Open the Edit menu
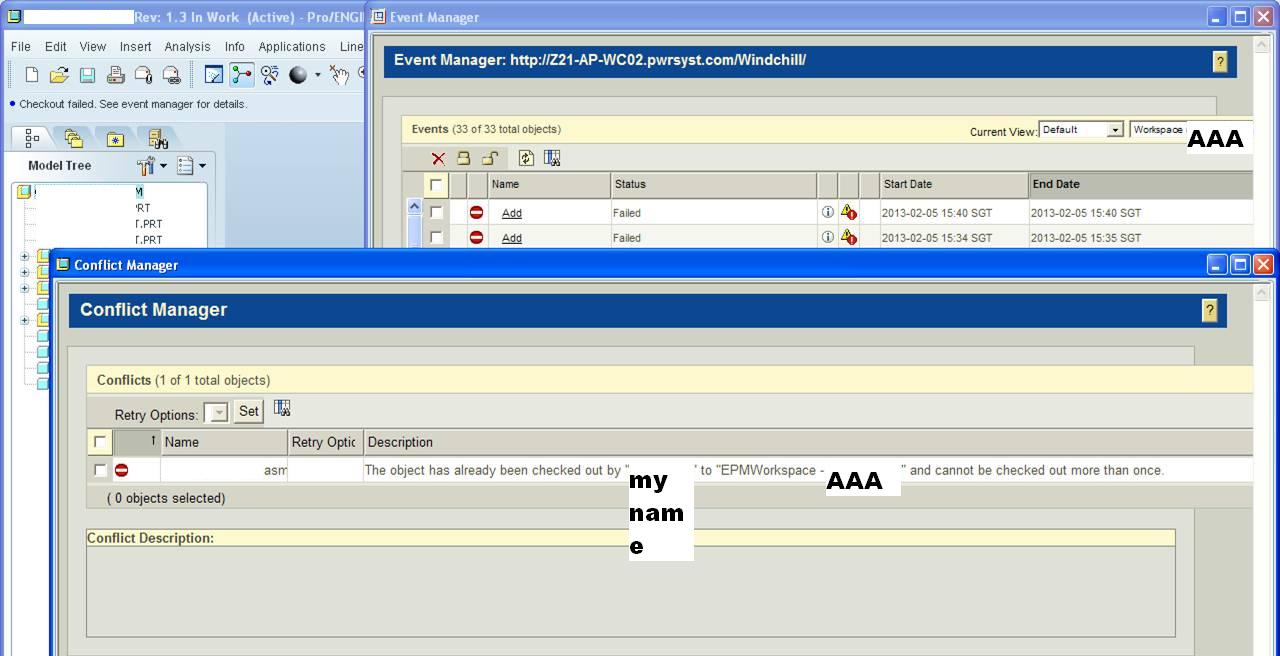 56,46
